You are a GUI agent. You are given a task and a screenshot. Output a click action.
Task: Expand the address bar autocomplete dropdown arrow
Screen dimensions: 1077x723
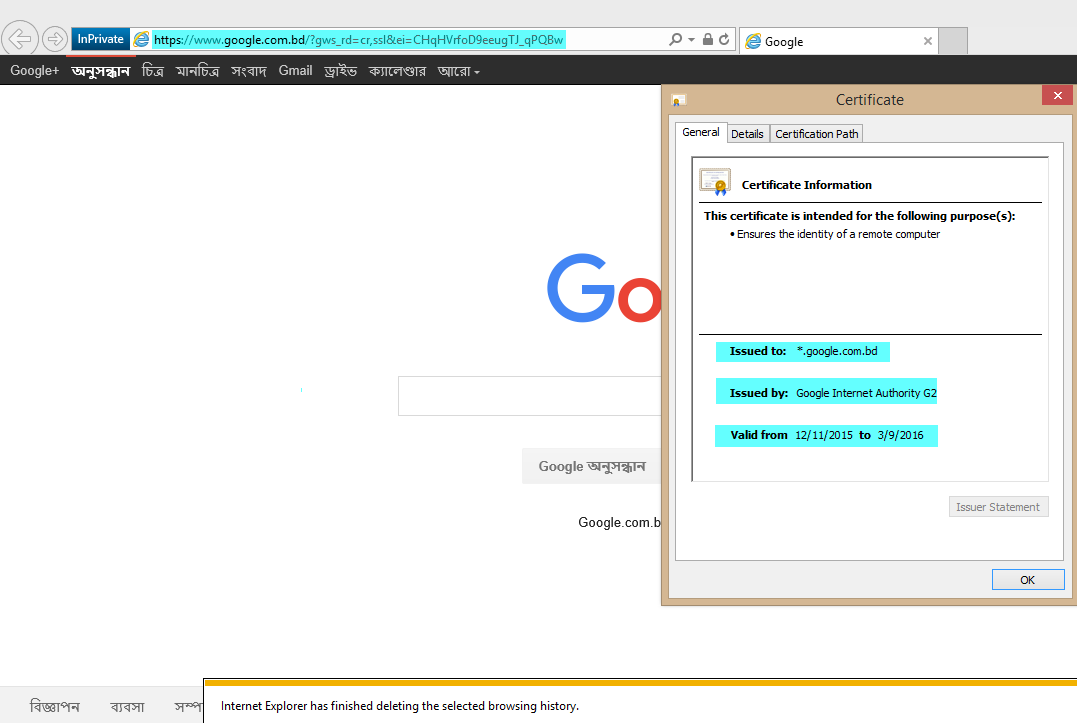click(x=692, y=40)
